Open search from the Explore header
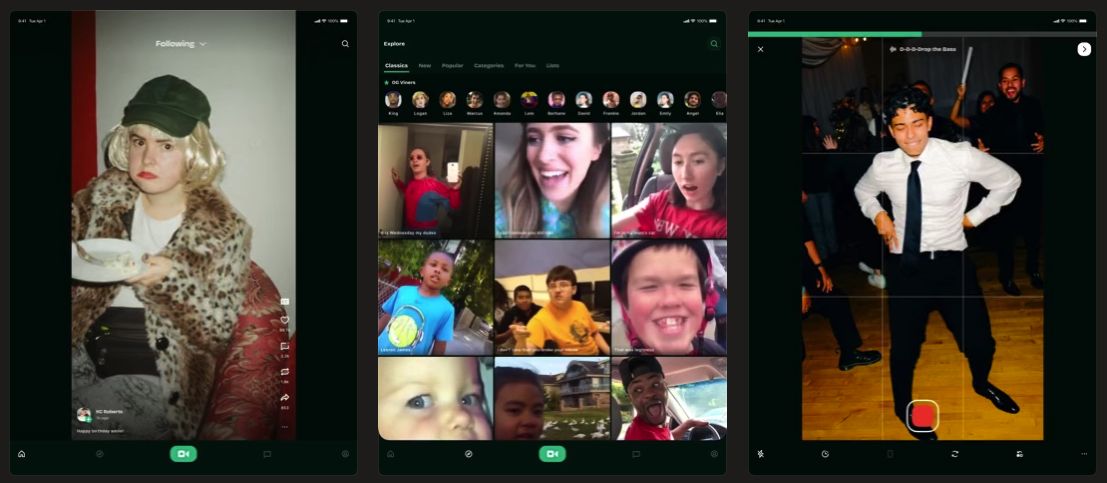Image resolution: width=1107 pixels, height=483 pixels. tap(714, 44)
